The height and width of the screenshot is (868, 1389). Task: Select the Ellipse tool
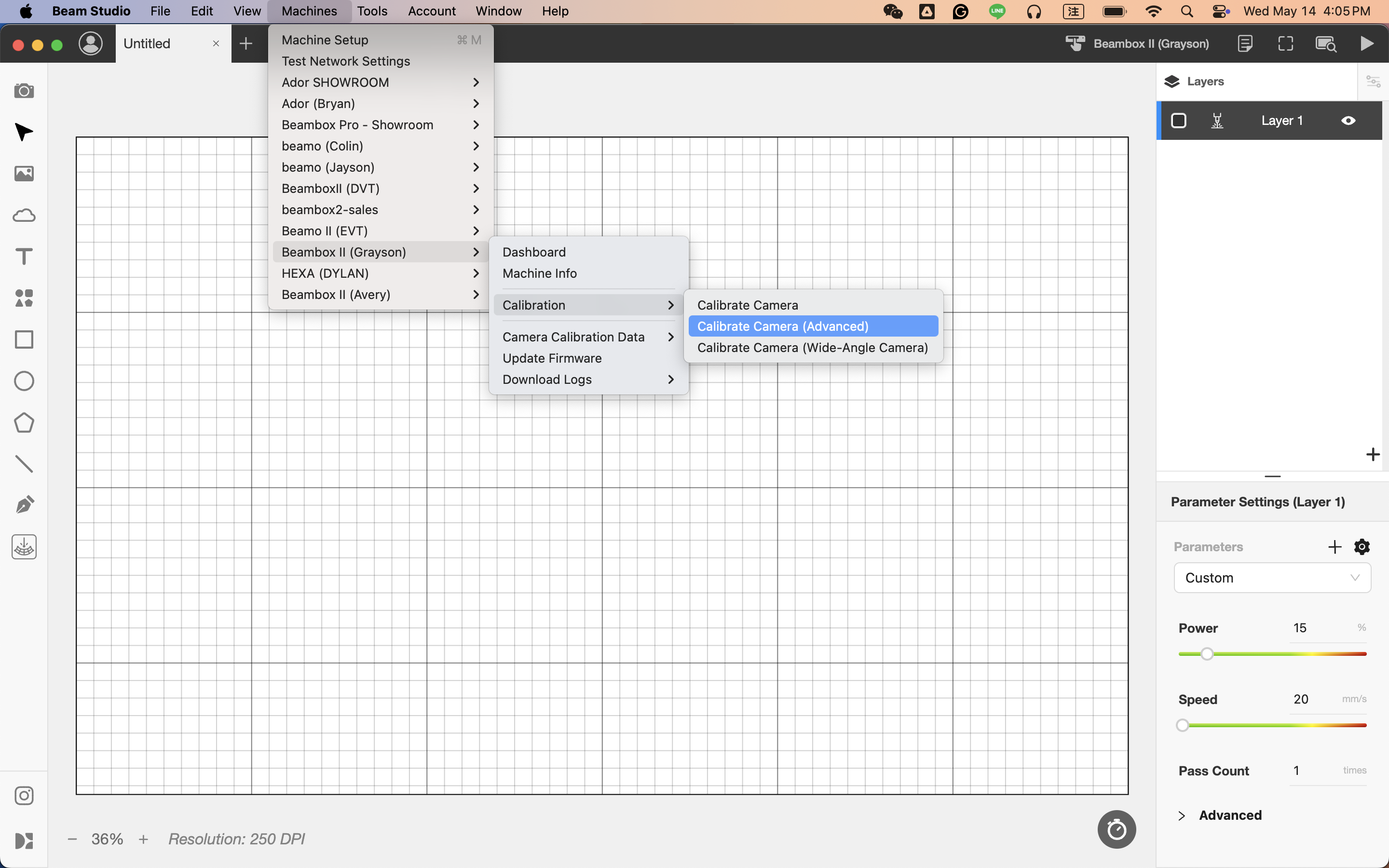point(24,381)
